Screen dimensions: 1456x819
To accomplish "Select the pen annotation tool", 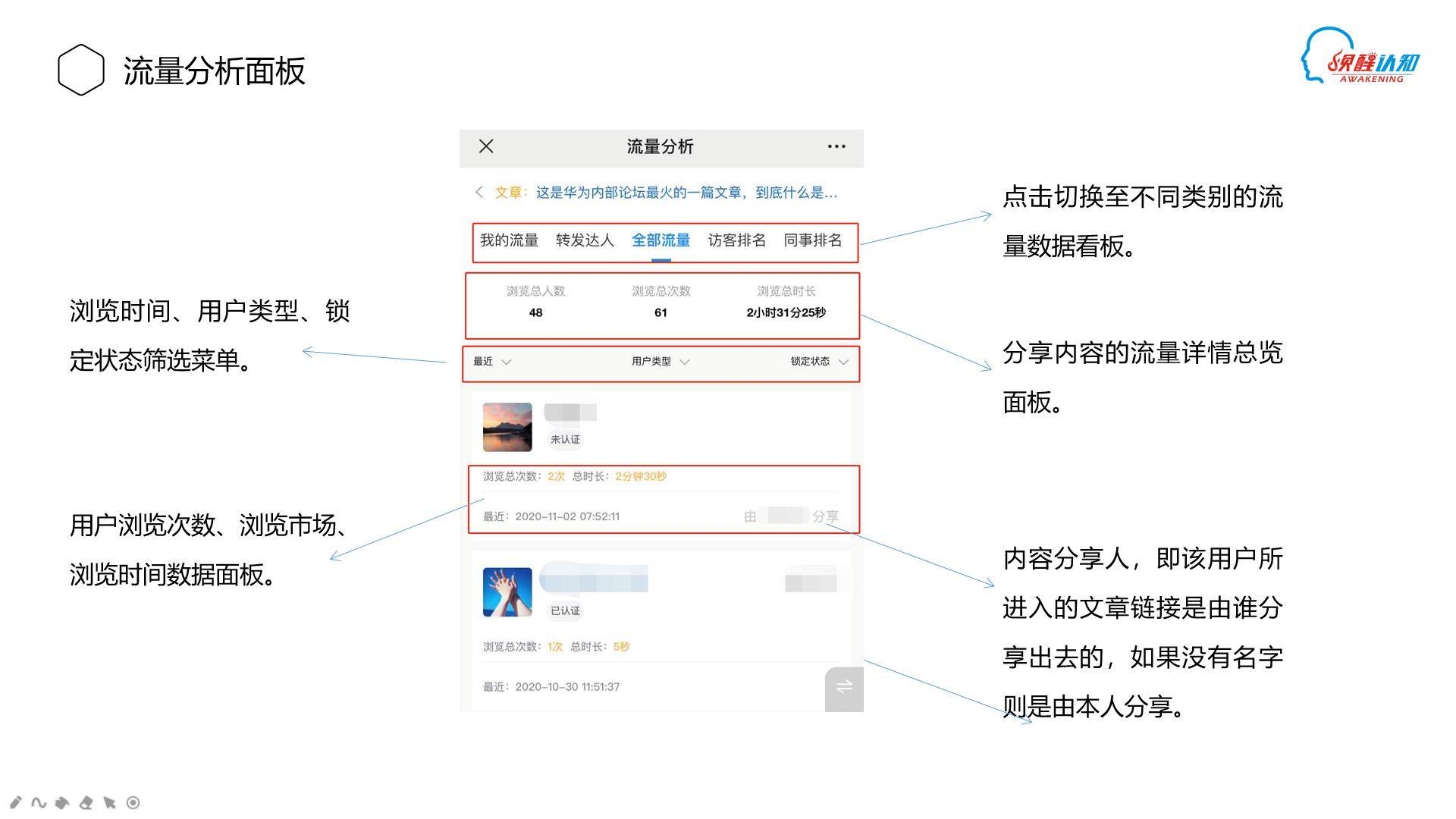I will click(x=14, y=802).
